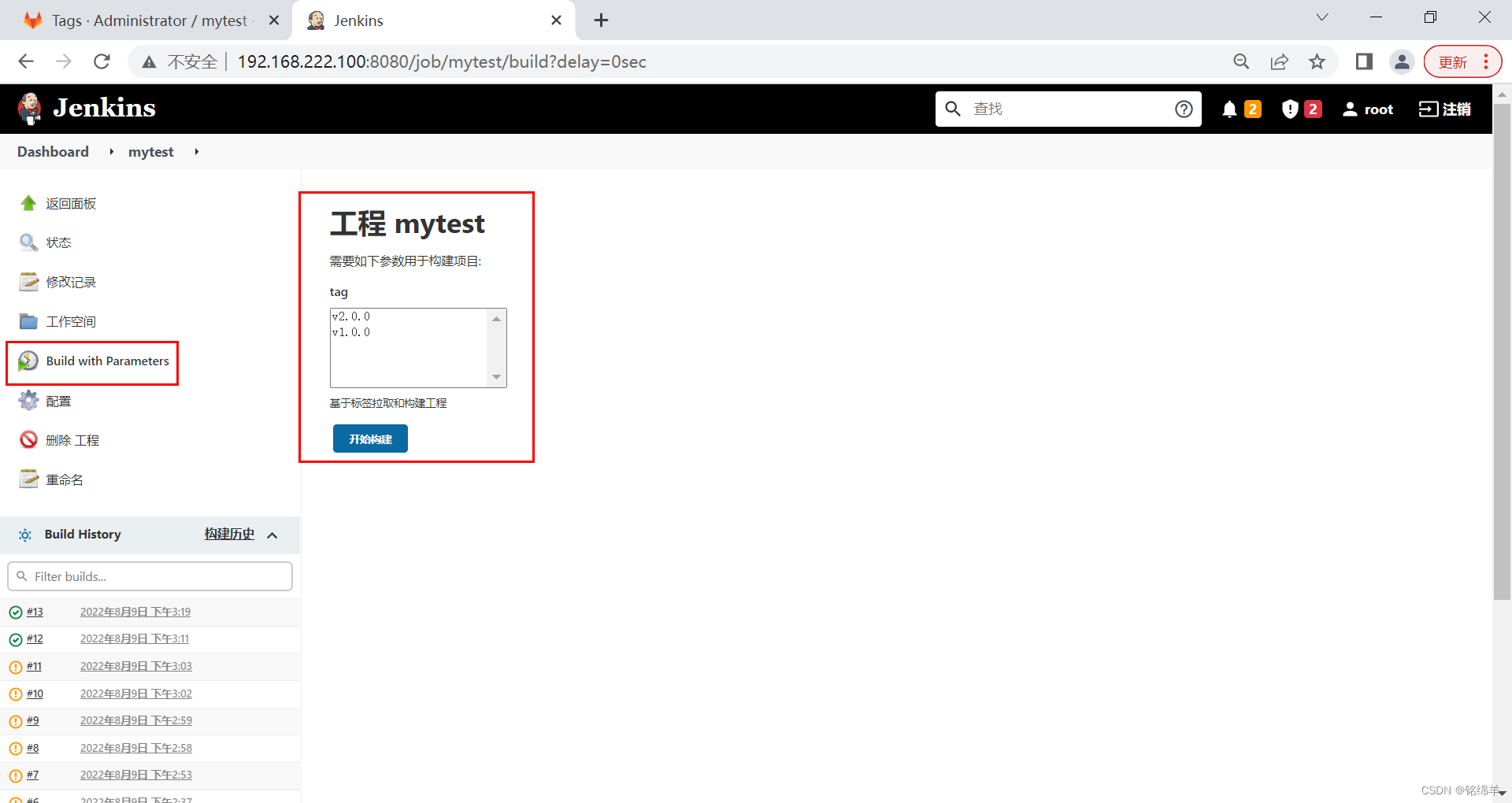
Task: Click the browser back button
Action: click(26, 61)
